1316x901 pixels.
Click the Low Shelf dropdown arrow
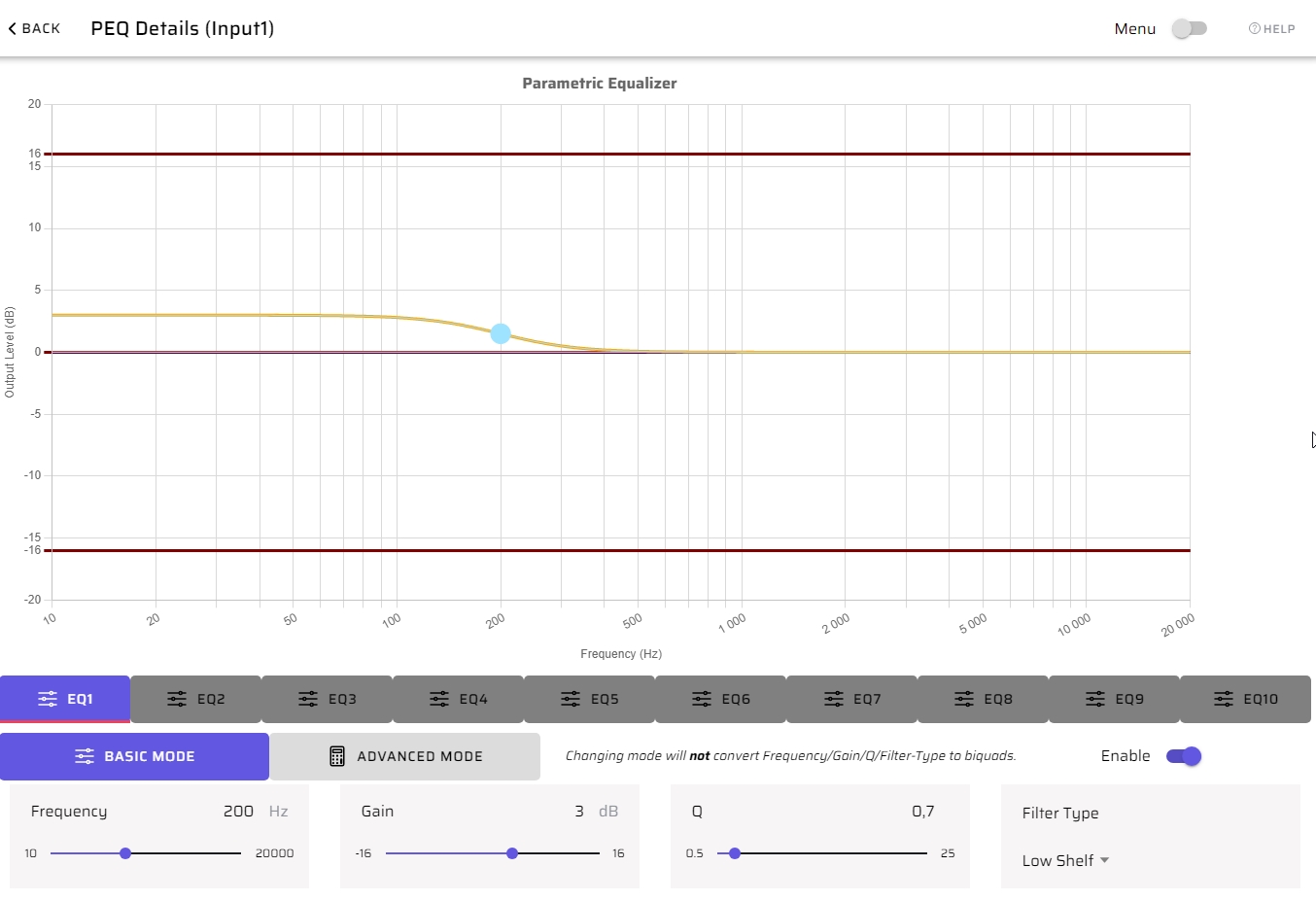coord(1105,860)
